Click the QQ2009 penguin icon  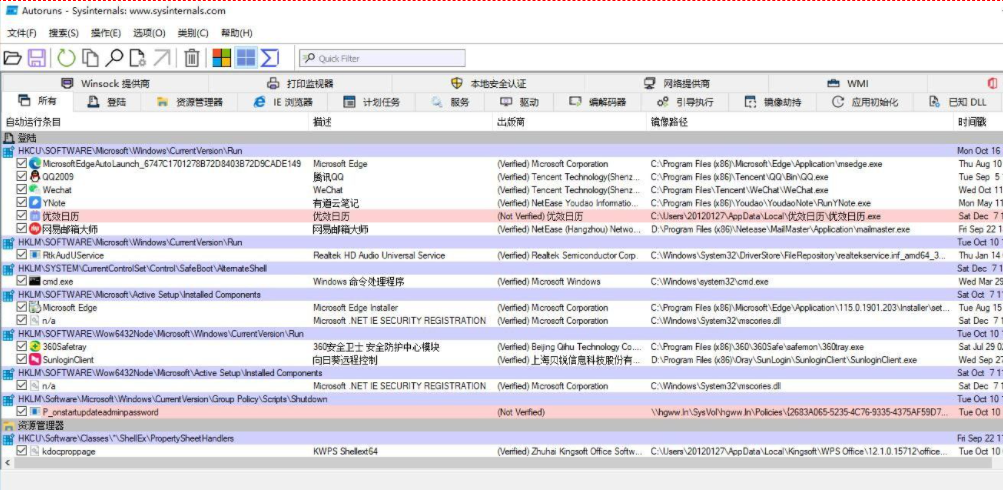(x=35, y=177)
